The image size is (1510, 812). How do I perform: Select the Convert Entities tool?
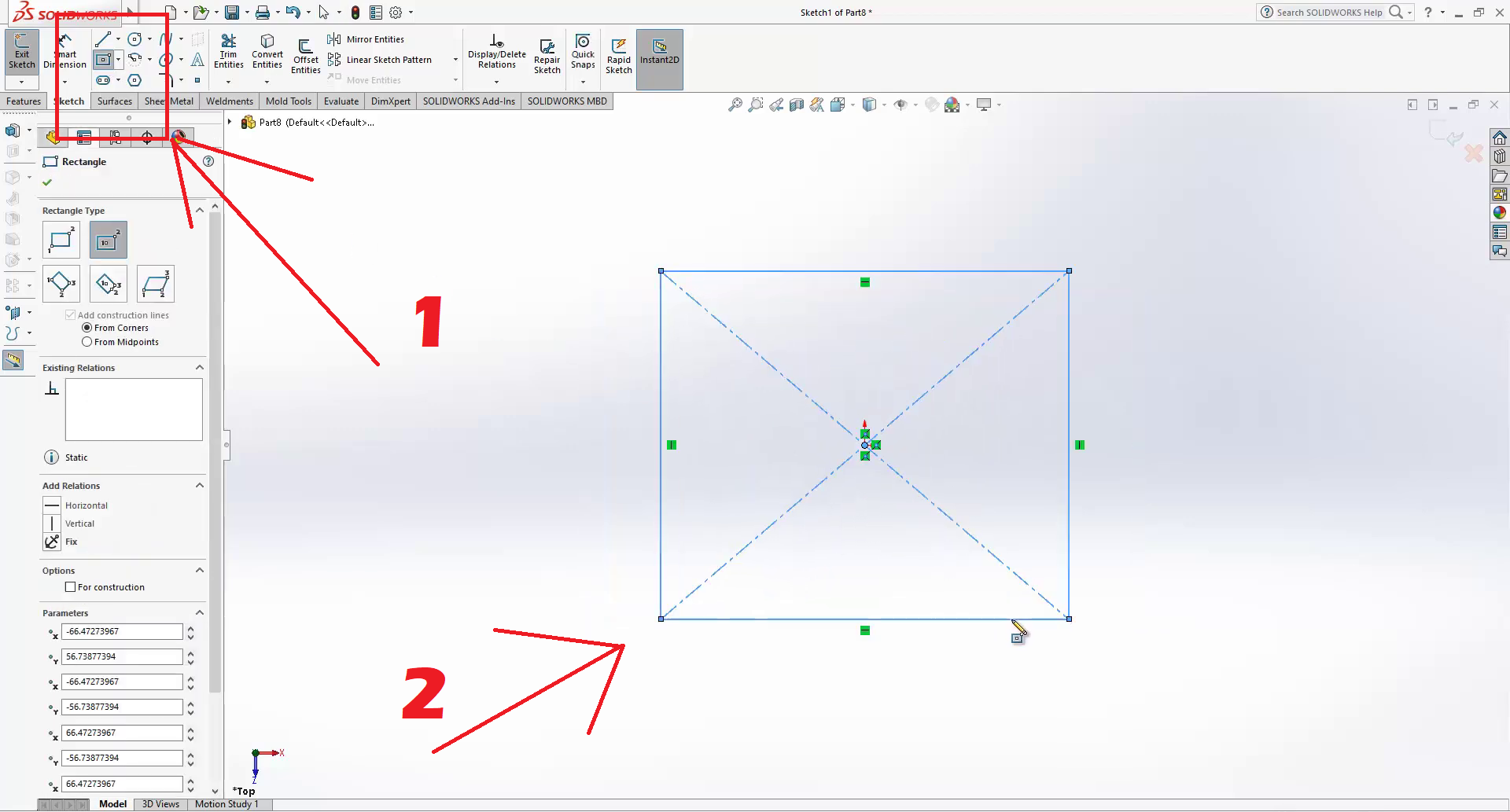click(267, 53)
